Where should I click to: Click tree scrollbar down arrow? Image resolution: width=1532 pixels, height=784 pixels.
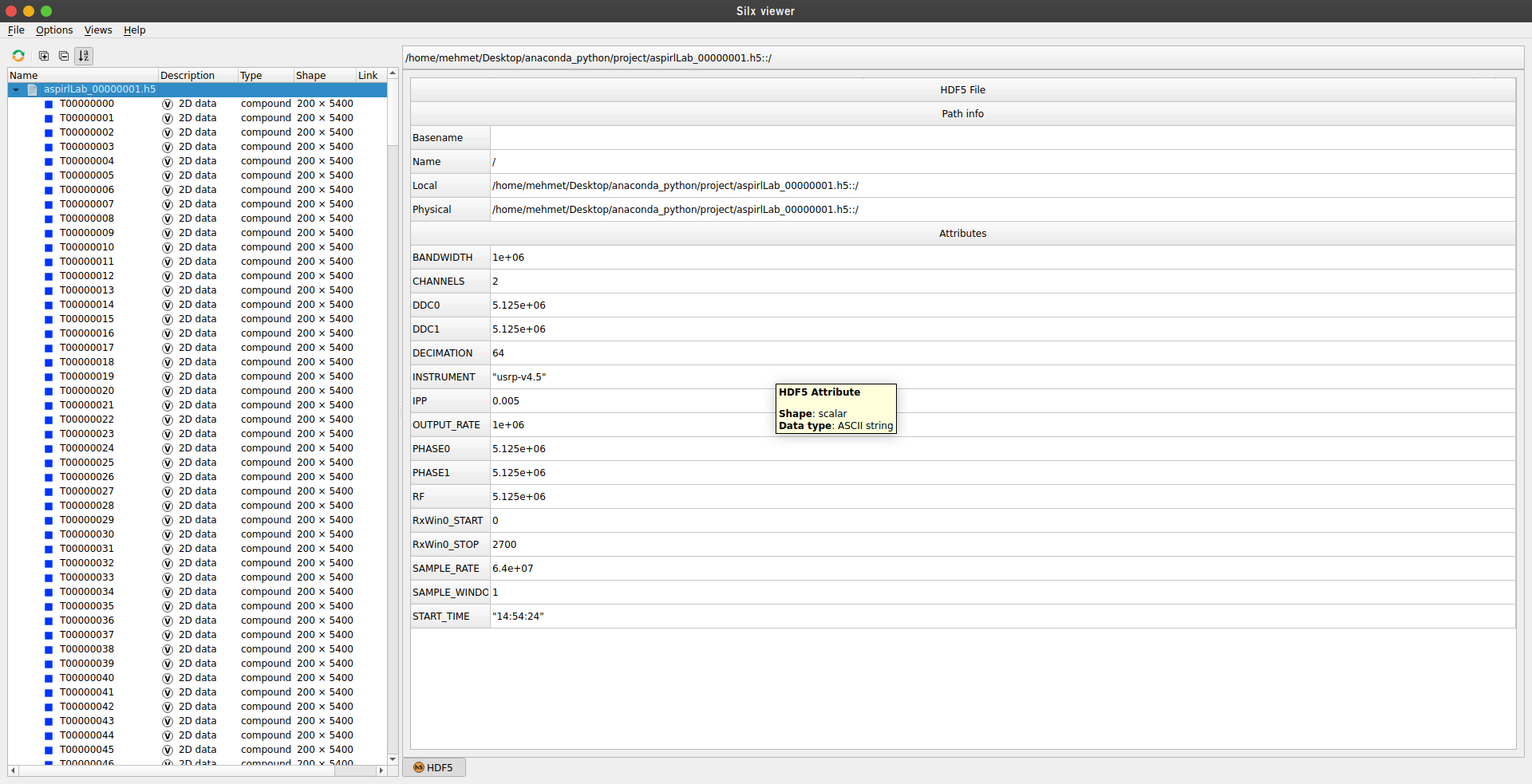click(393, 759)
